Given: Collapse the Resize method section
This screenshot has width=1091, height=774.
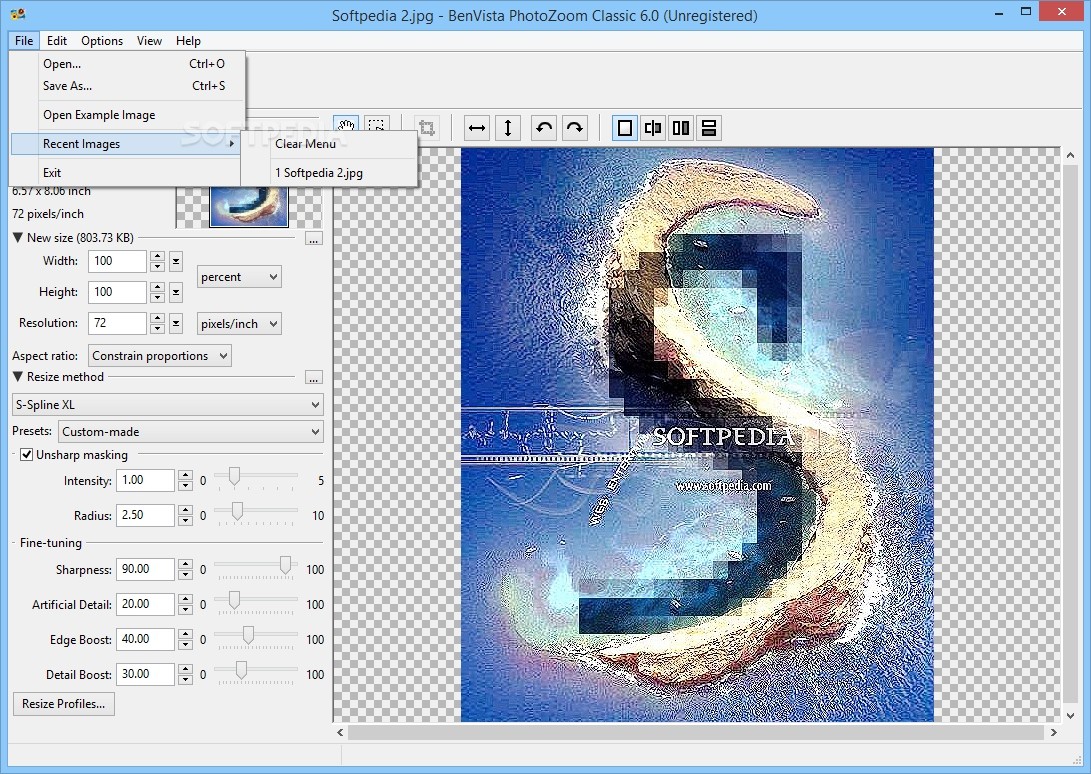Looking at the screenshot, I should pyautogui.click(x=18, y=377).
